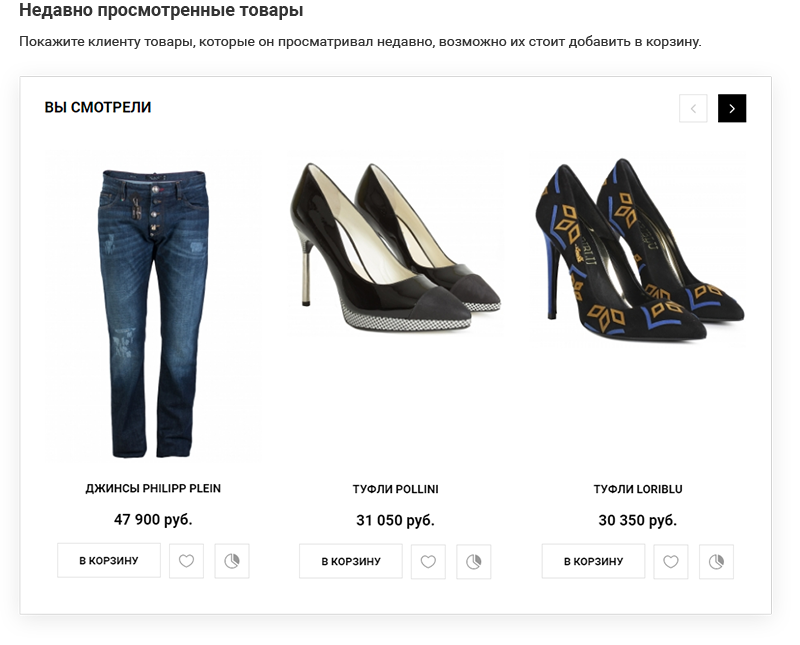Open the Туфли Pollini product title

click(x=395, y=489)
